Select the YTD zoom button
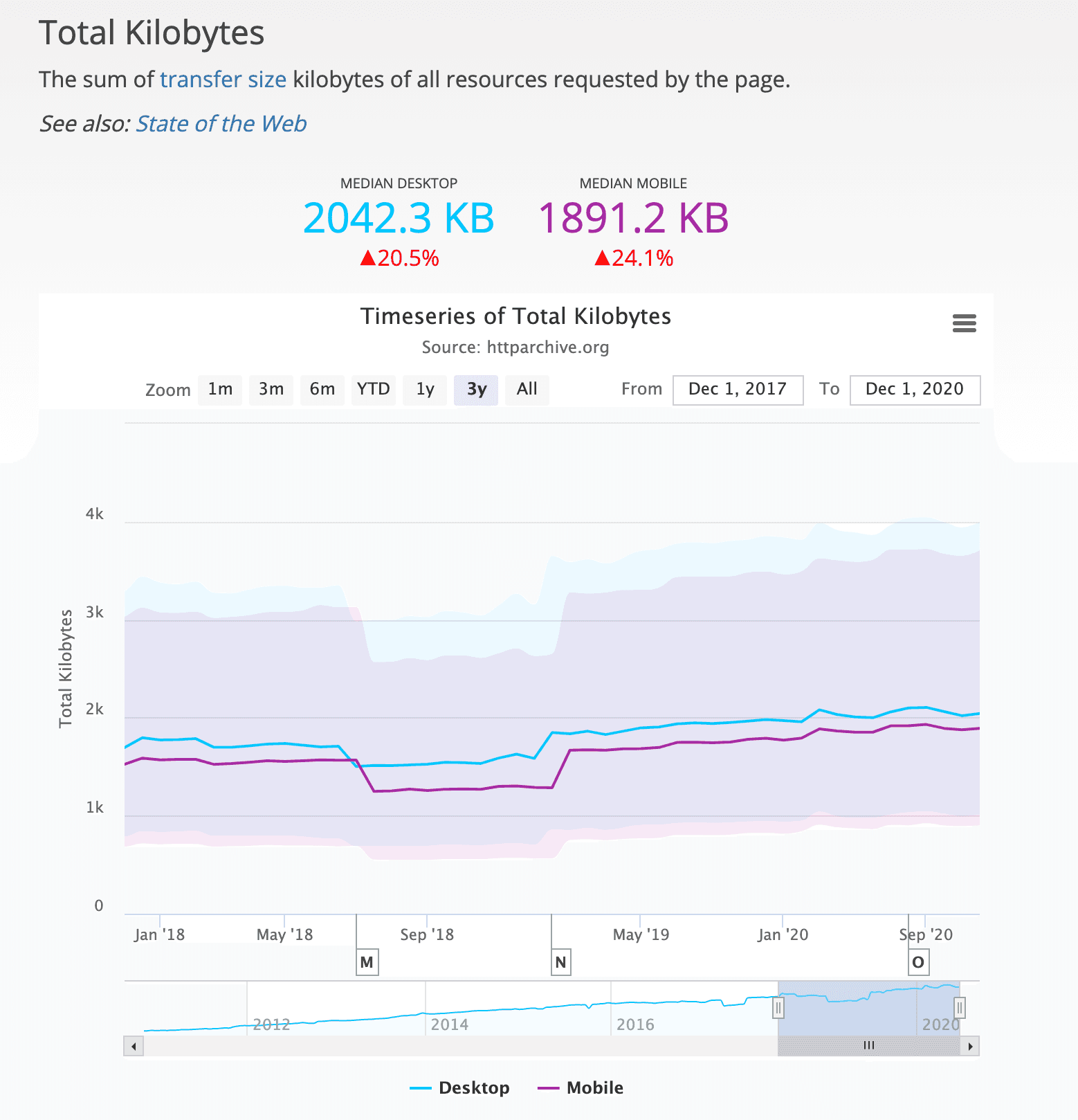1078x1120 pixels. click(x=374, y=390)
